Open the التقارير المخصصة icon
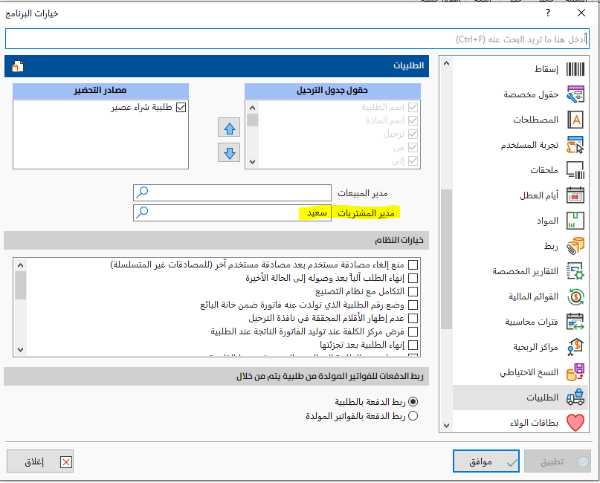Image resolution: width=600 pixels, height=483 pixels. click(575, 271)
